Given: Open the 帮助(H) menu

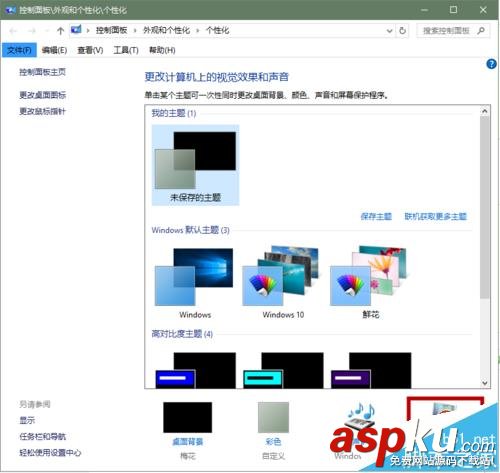Looking at the screenshot, I should [x=162, y=50].
